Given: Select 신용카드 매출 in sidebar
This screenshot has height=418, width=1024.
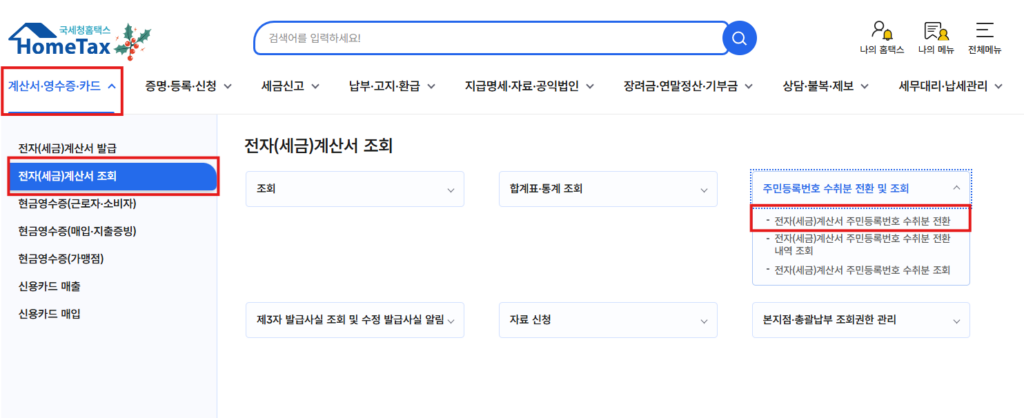Looking at the screenshot, I should click(50, 286).
